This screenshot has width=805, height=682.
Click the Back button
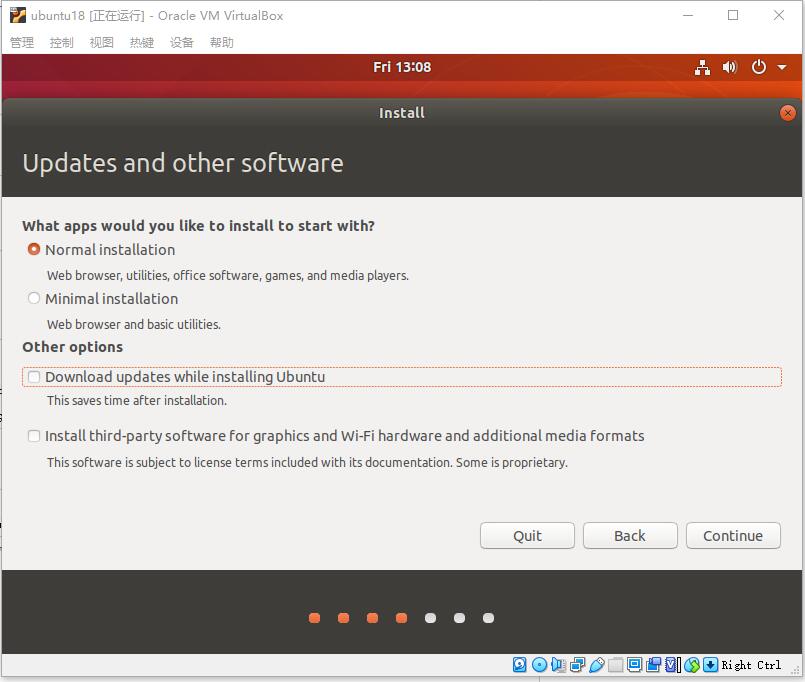[630, 536]
